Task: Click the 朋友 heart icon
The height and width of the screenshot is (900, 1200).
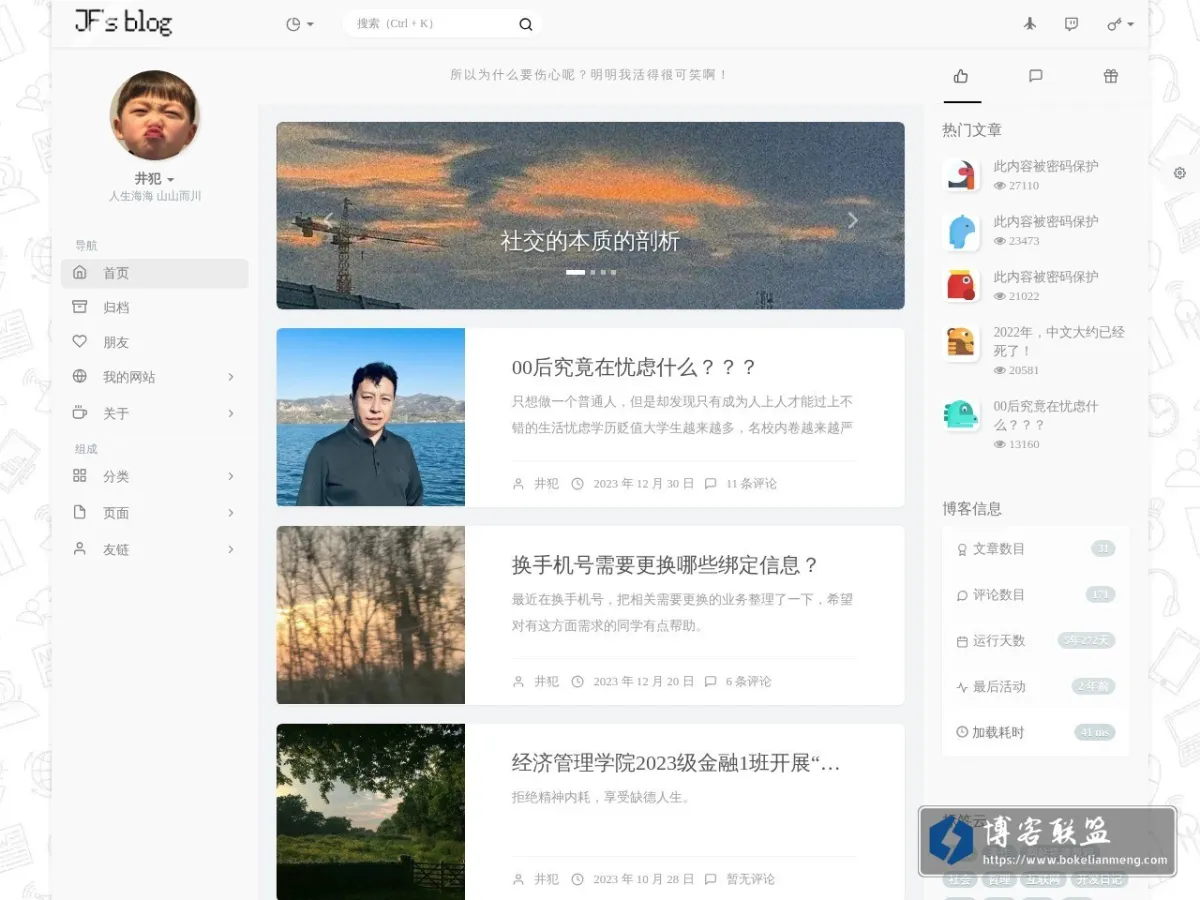Action: point(80,341)
